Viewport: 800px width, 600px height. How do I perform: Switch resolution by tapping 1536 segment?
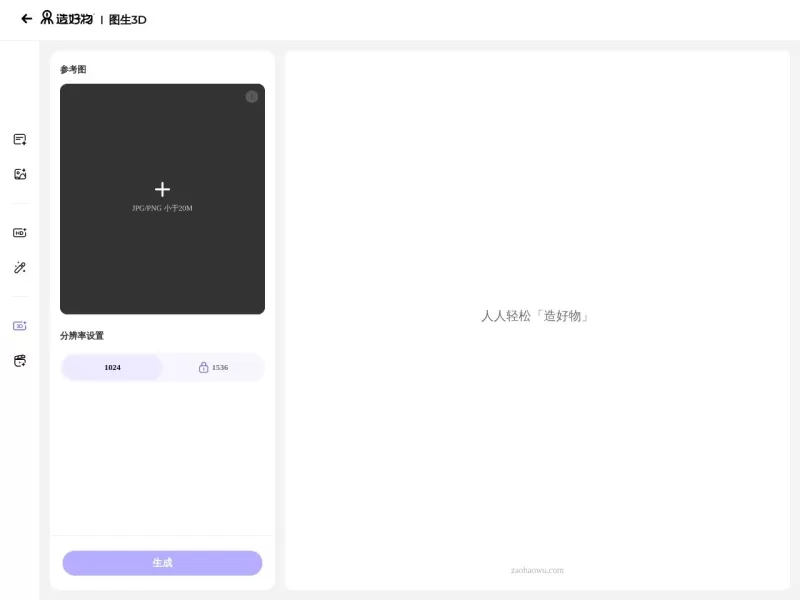[213, 367]
